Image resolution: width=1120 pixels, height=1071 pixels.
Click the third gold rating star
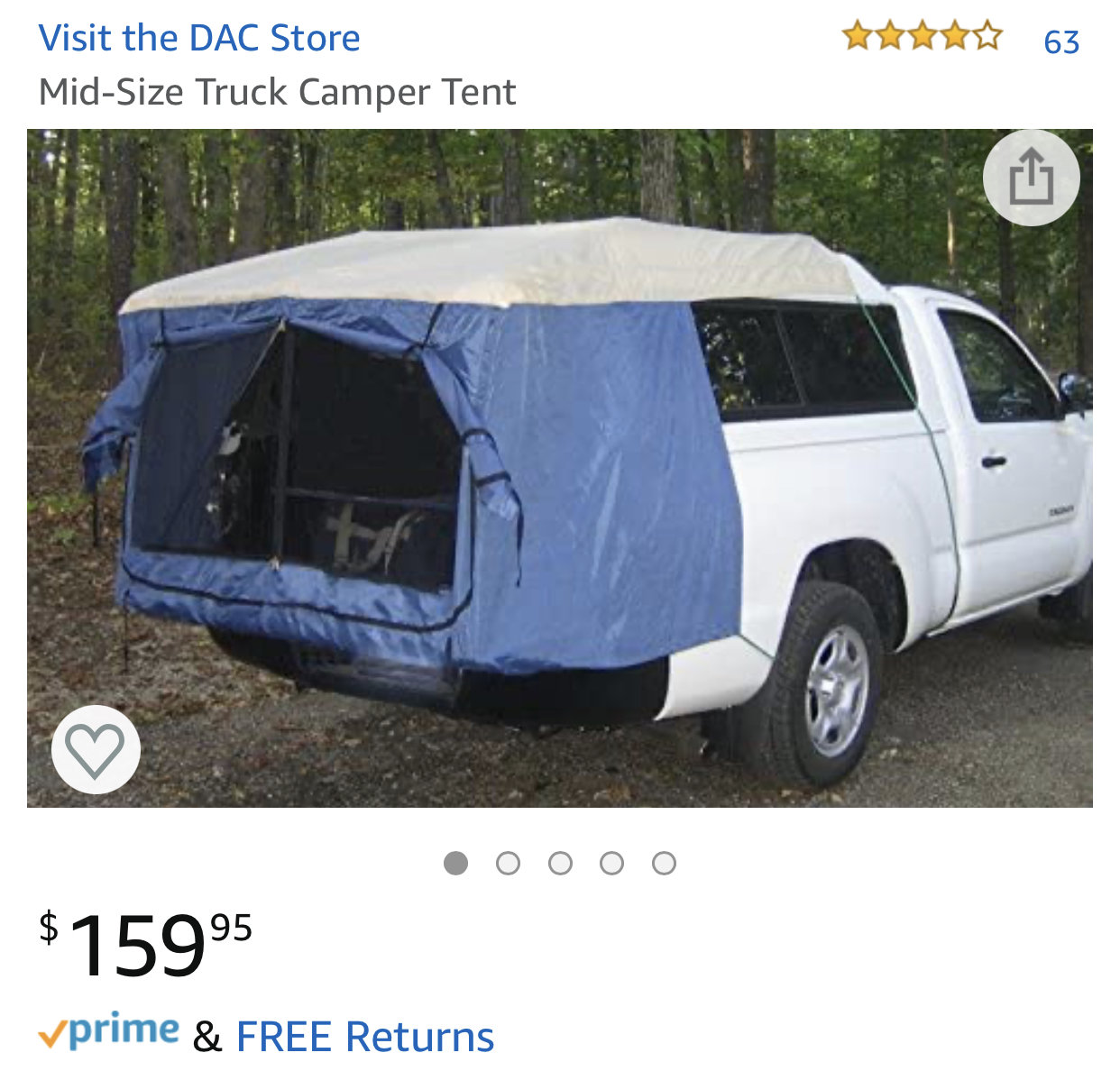pyautogui.click(x=922, y=37)
